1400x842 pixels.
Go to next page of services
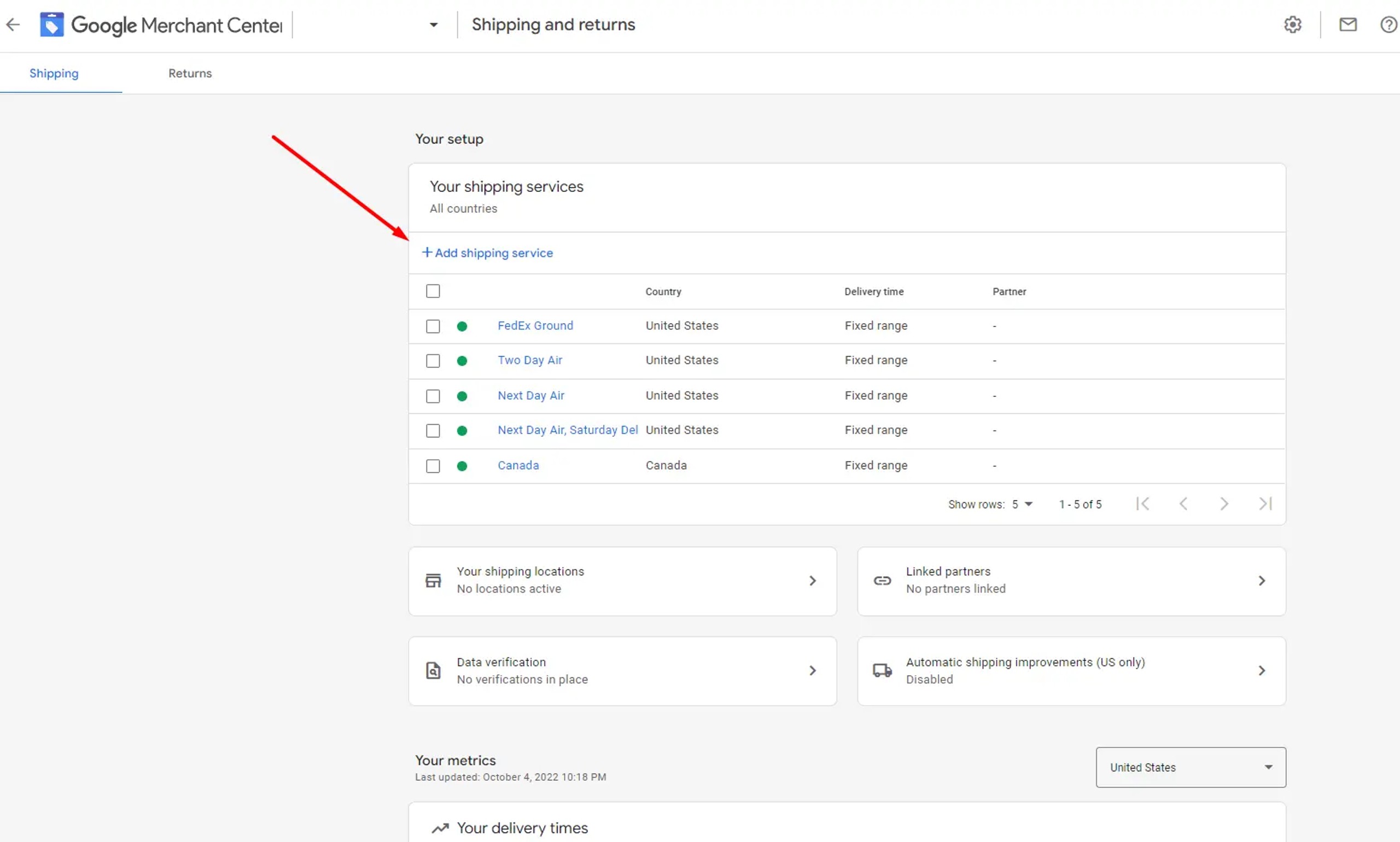click(1224, 504)
